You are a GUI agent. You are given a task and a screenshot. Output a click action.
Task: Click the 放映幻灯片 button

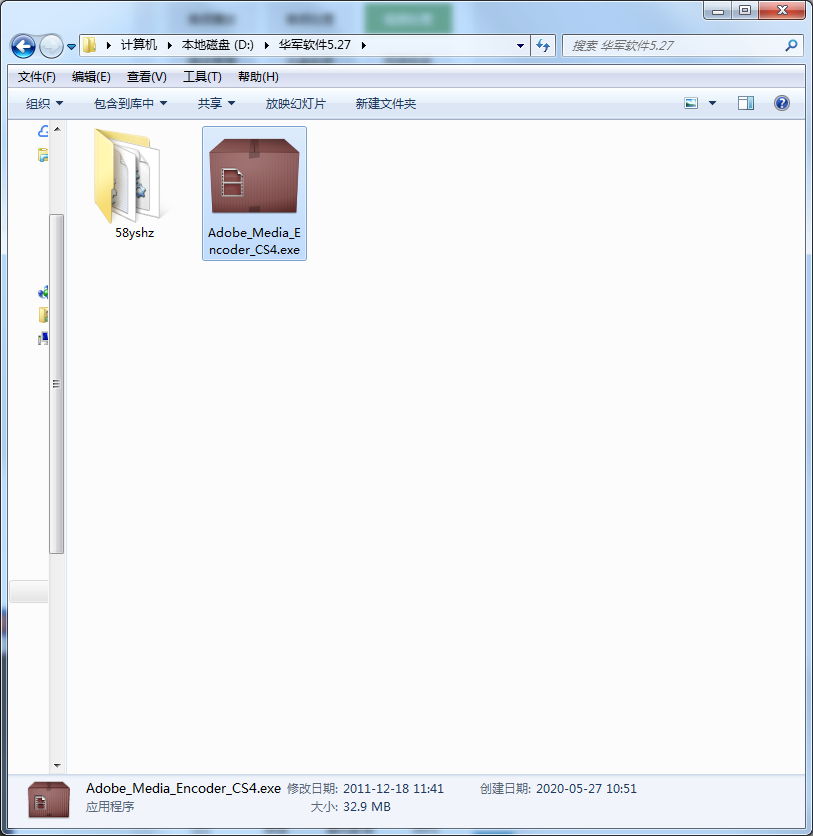click(x=295, y=103)
